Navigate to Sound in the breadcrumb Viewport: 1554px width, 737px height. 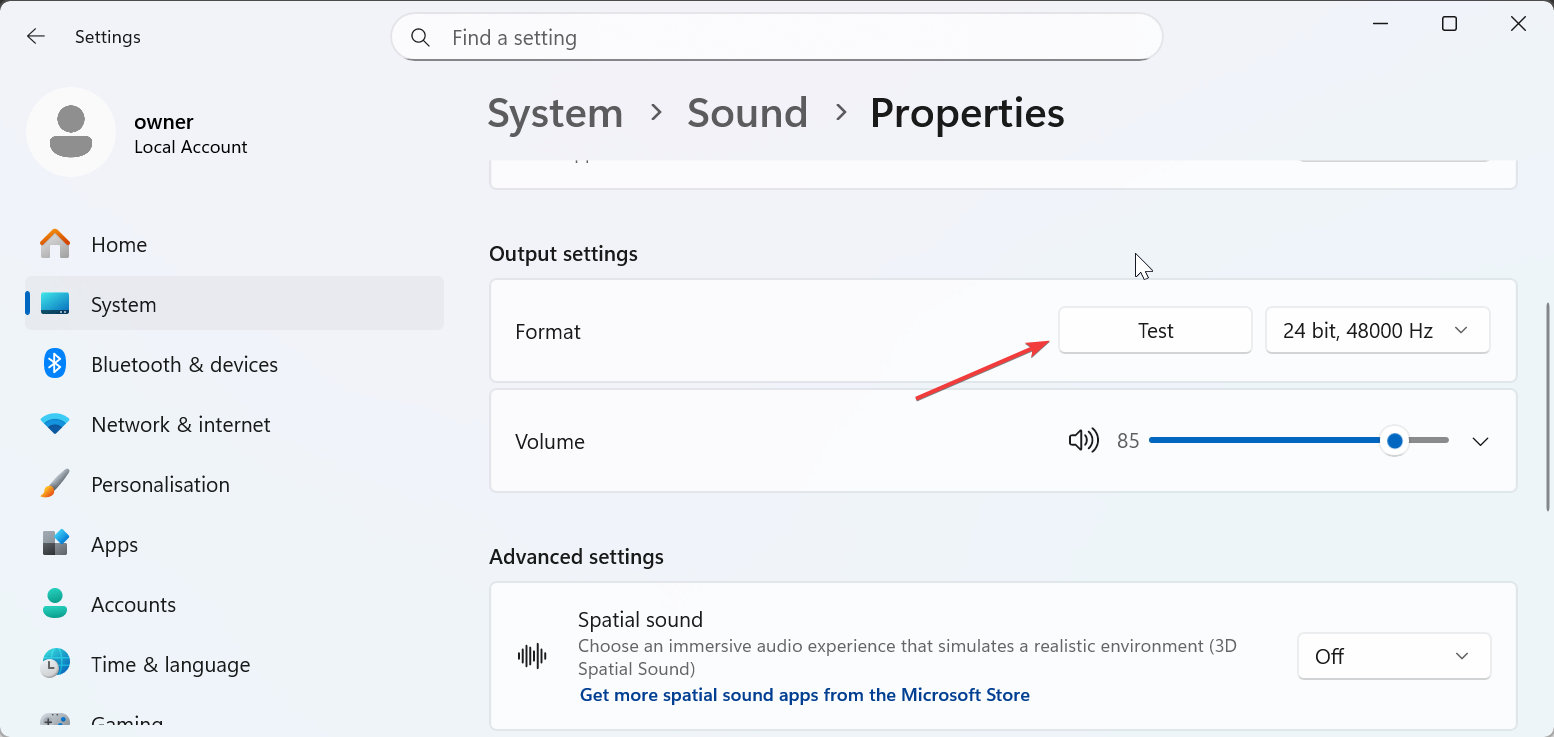(x=747, y=113)
